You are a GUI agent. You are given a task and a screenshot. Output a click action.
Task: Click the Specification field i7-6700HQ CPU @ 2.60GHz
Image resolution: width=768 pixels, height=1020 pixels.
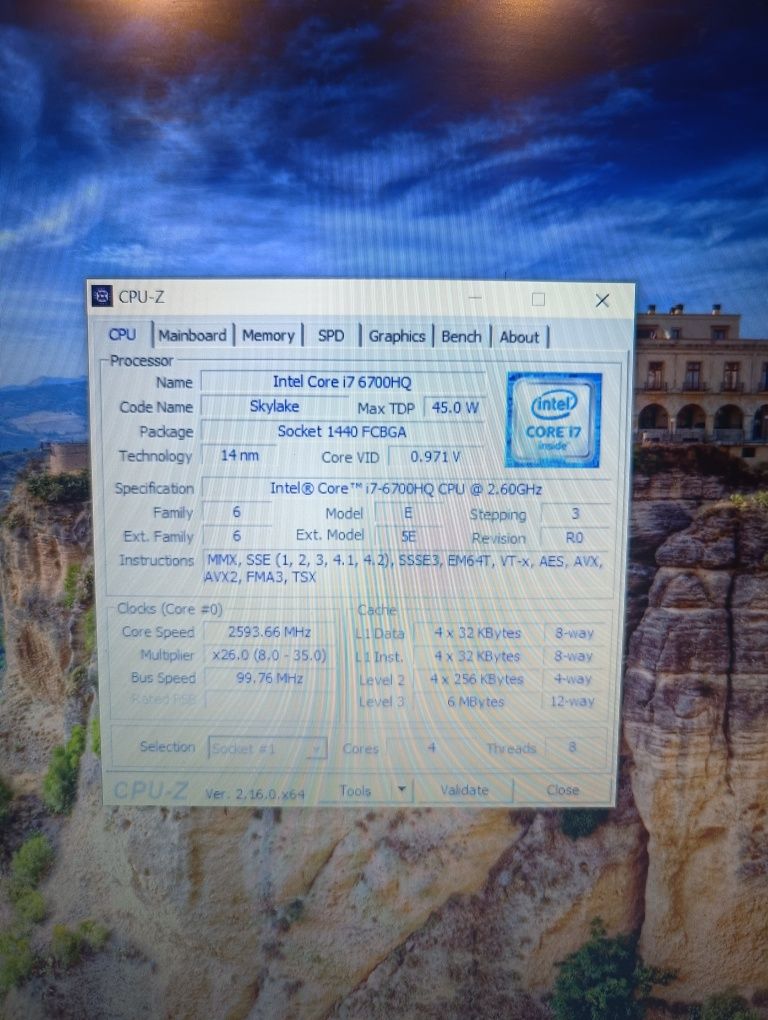coord(406,489)
